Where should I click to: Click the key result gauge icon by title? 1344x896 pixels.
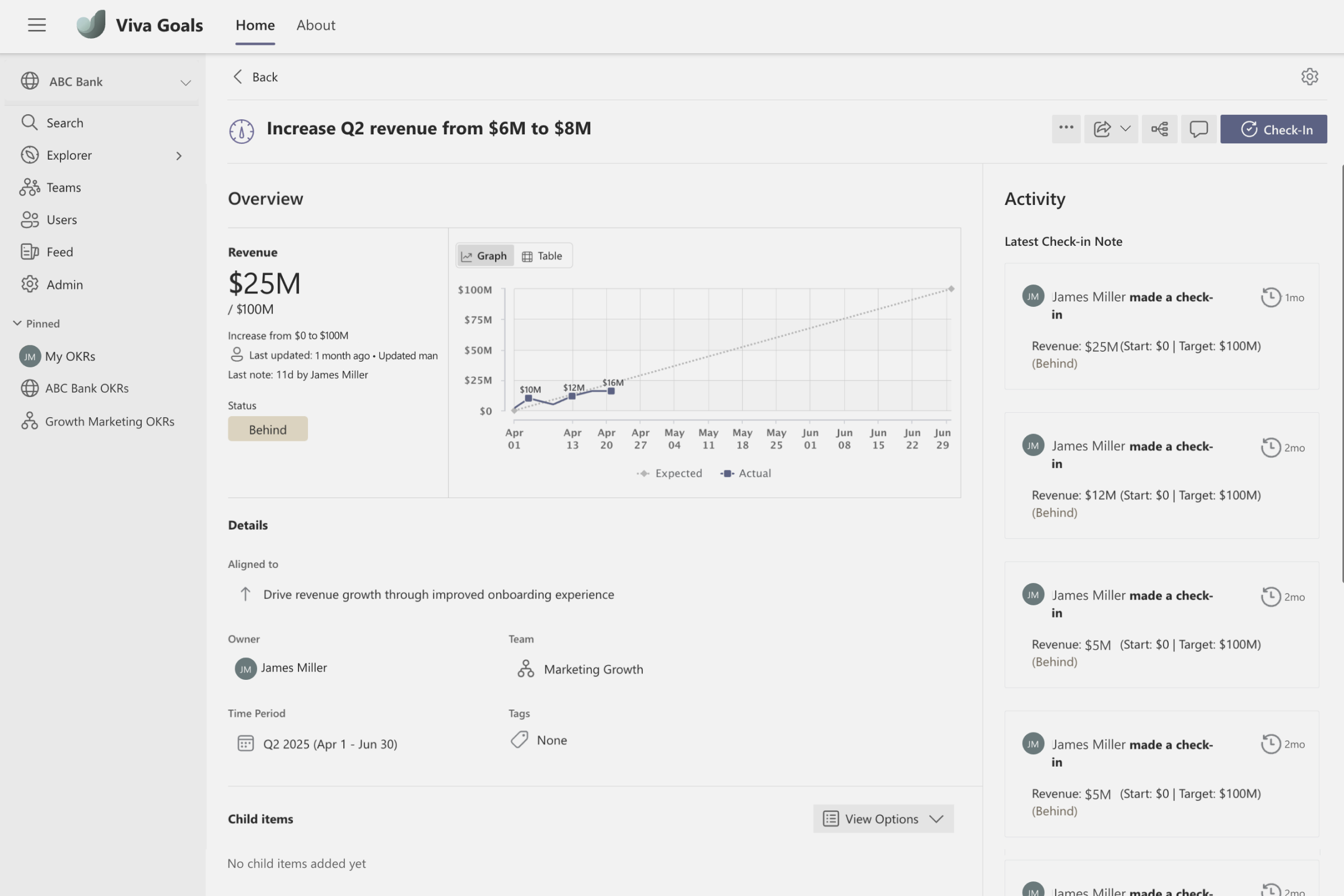242,131
